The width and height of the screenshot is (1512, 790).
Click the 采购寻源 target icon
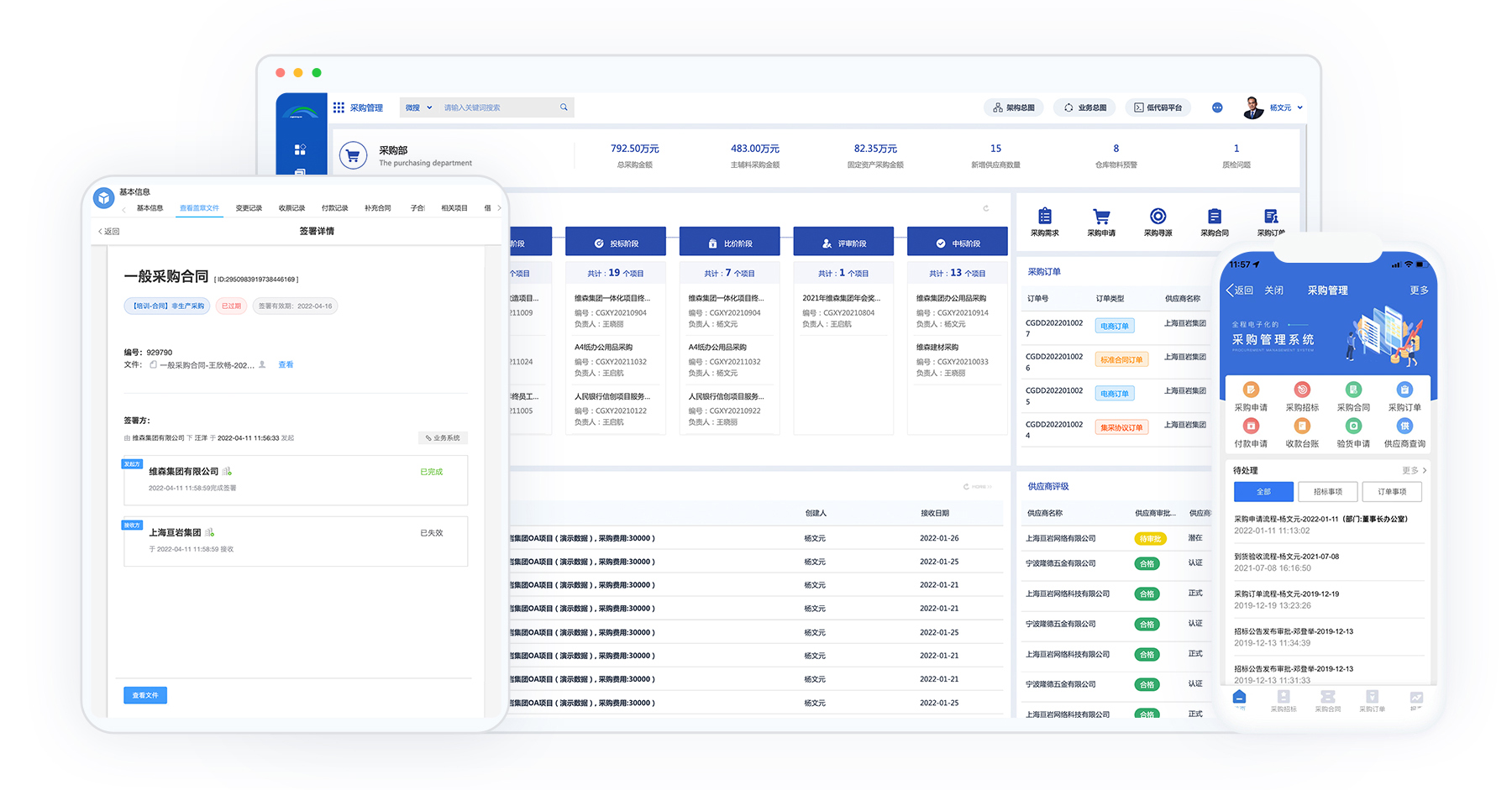click(x=1158, y=217)
